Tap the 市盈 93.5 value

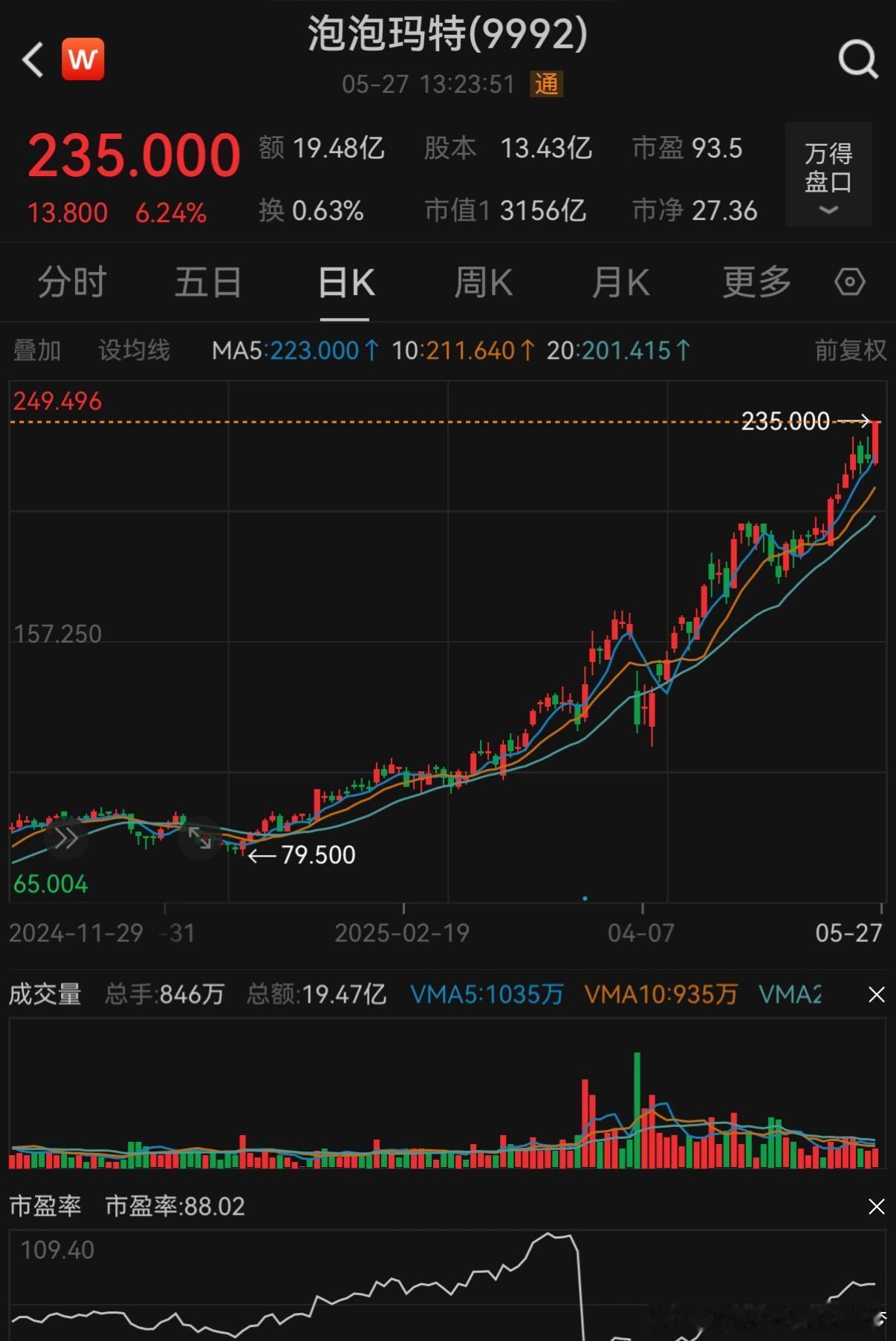click(687, 149)
